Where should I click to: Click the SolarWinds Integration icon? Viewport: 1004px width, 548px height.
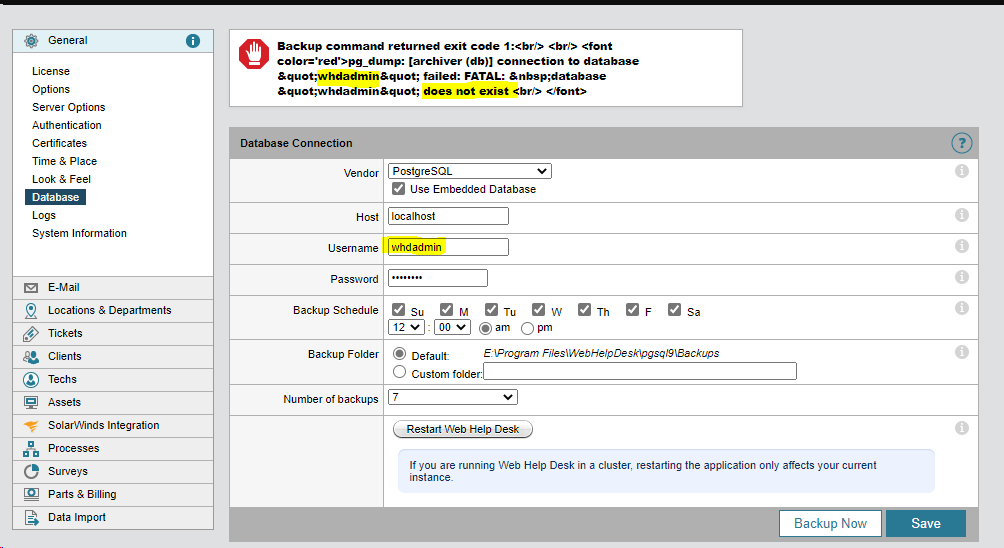30,425
